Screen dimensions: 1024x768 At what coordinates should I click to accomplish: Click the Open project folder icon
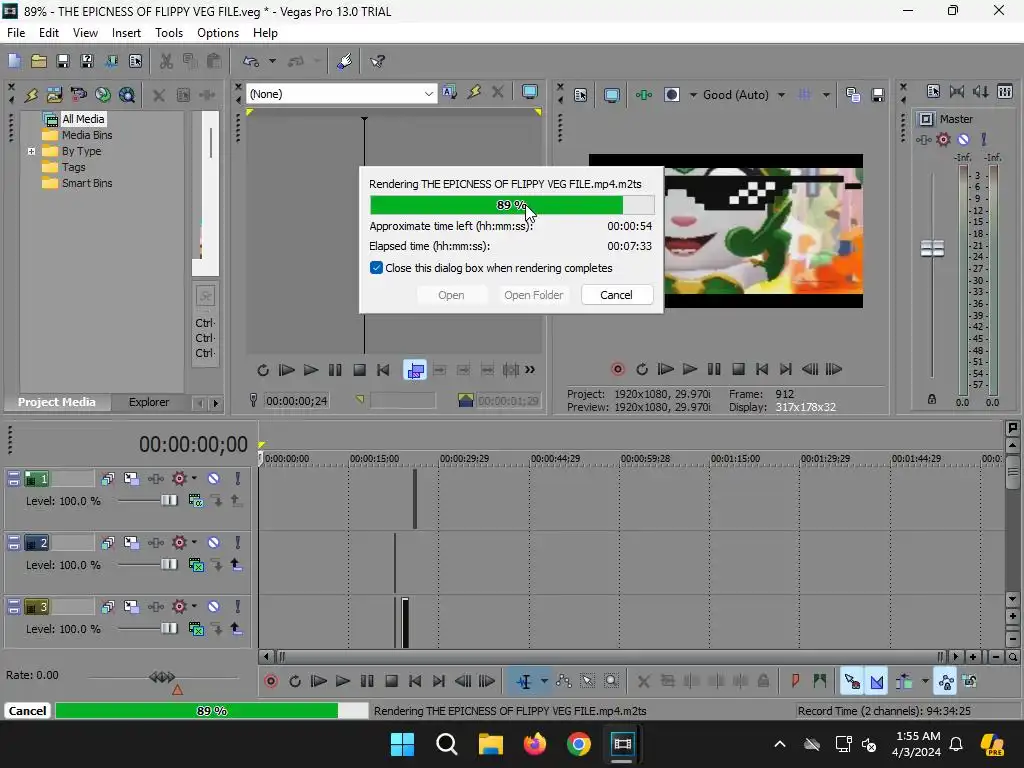(39, 61)
